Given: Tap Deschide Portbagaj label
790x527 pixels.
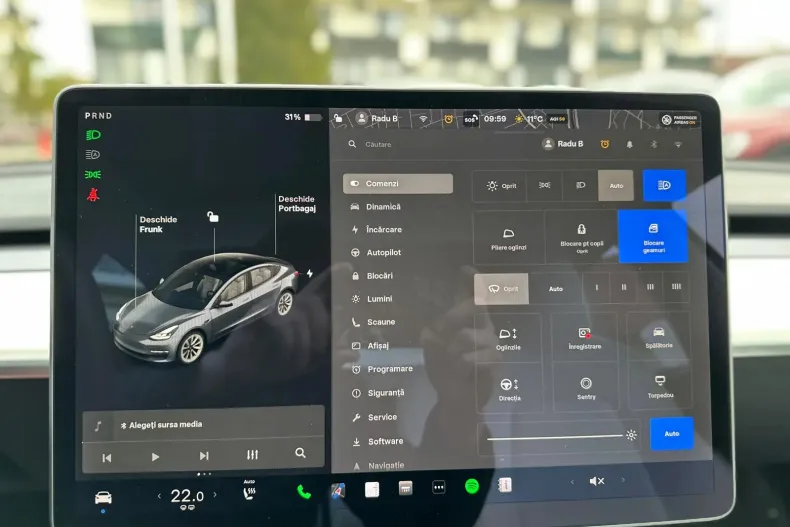Looking at the screenshot, I should pos(296,204).
